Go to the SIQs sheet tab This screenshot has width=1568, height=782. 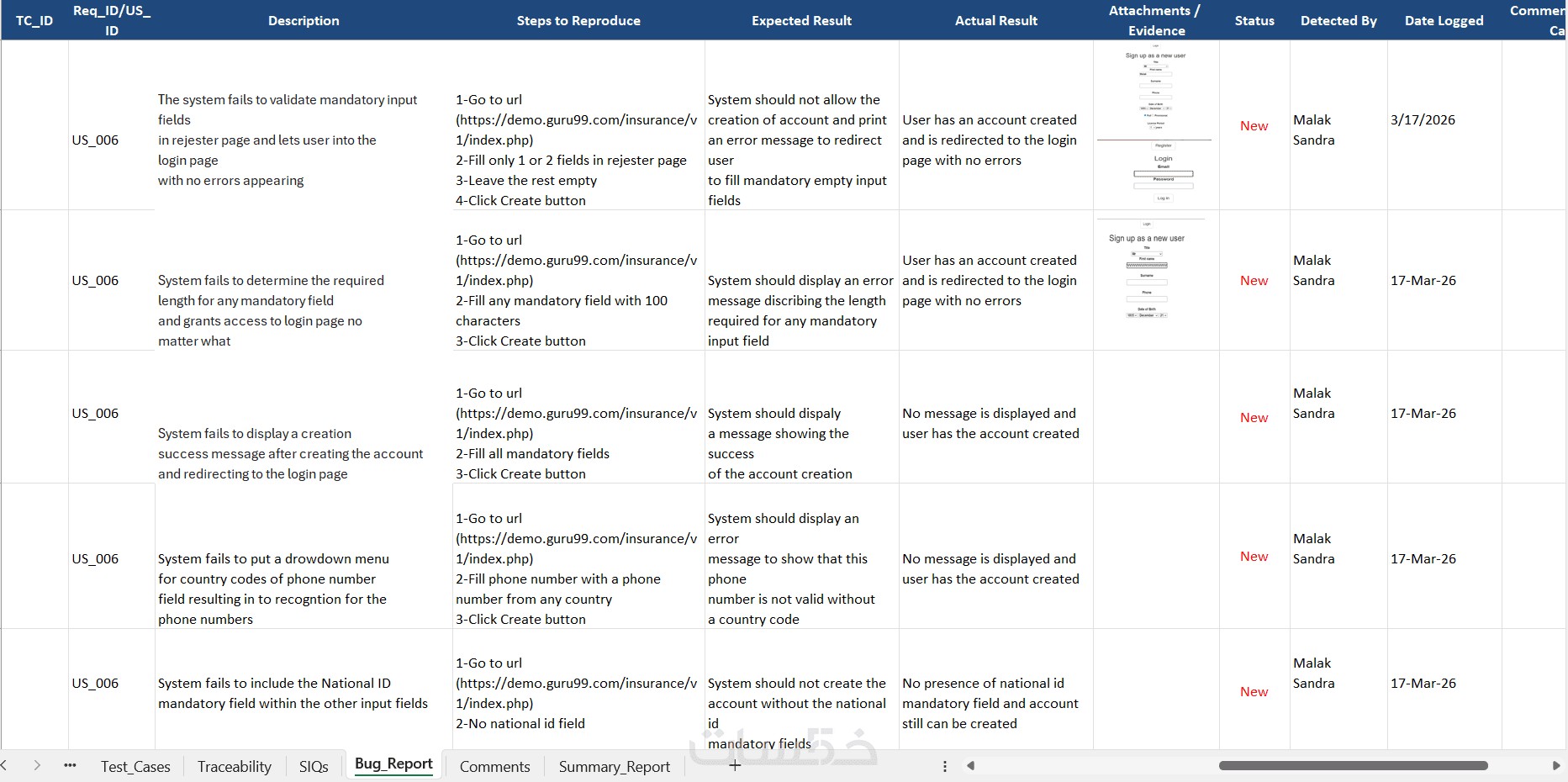pyautogui.click(x=314, y=766)
